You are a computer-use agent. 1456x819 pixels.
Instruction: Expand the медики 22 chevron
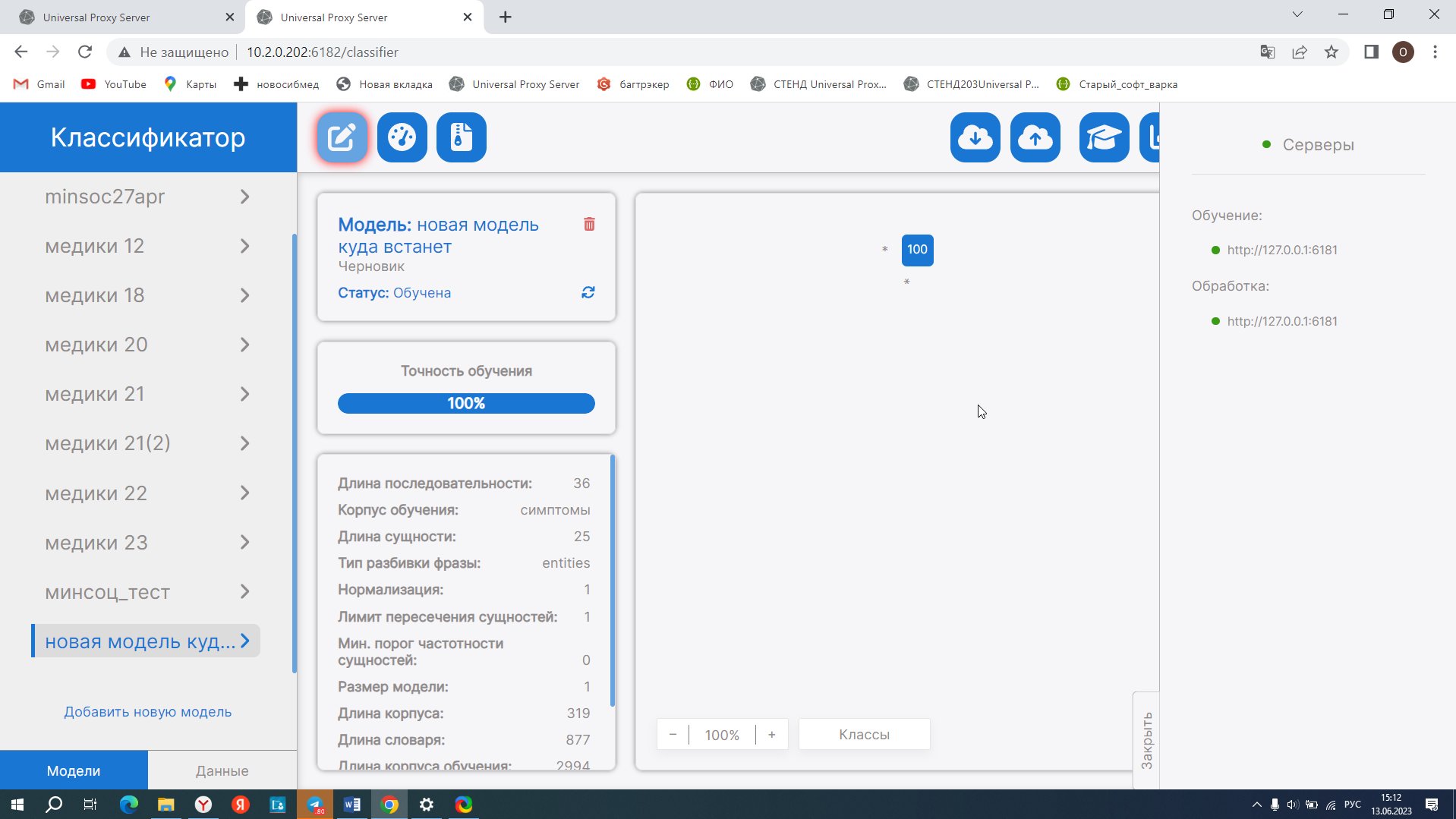(x=244, y=493)
